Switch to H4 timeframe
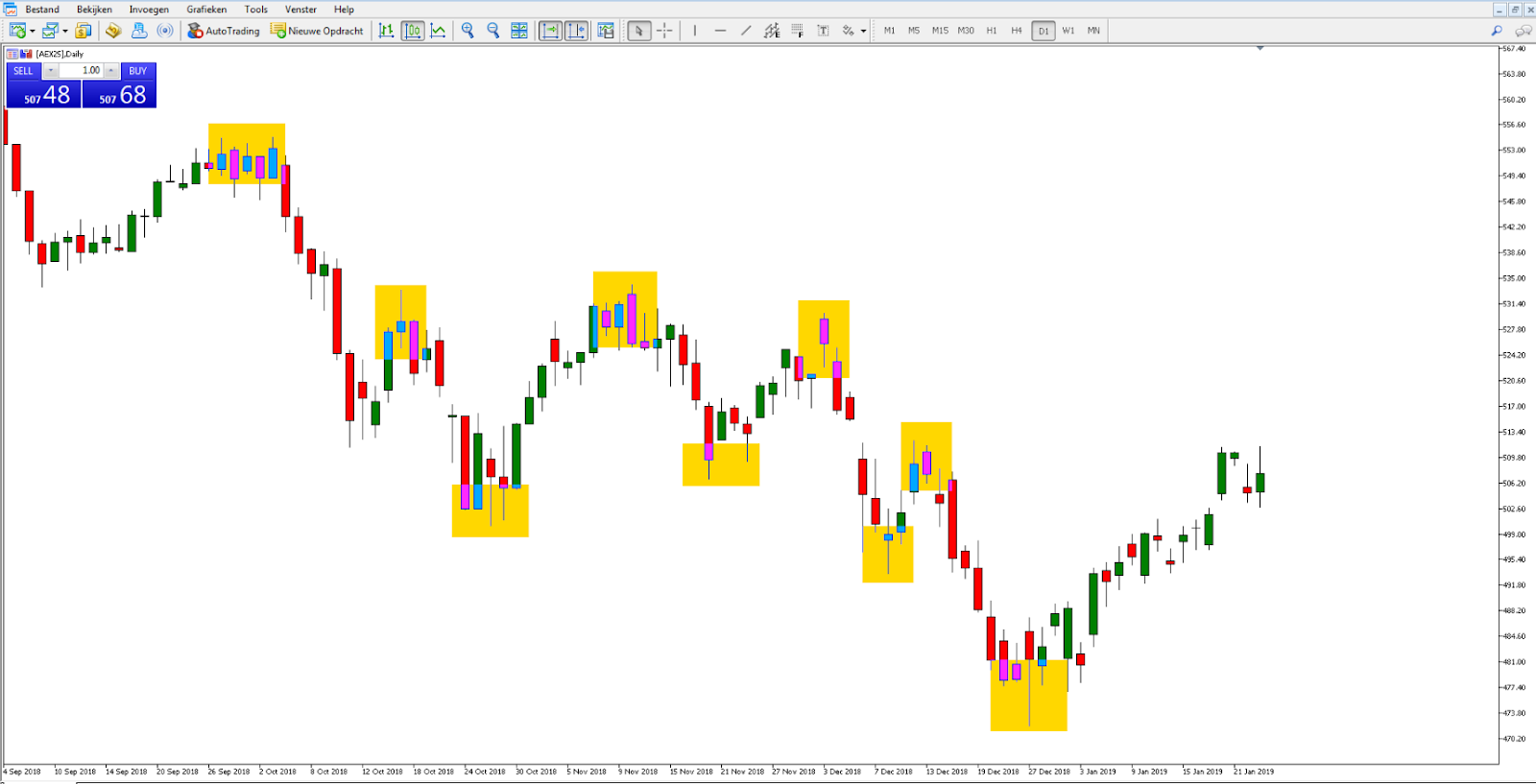Screen dimensions: 1536x784 (x=1017, y=31)
